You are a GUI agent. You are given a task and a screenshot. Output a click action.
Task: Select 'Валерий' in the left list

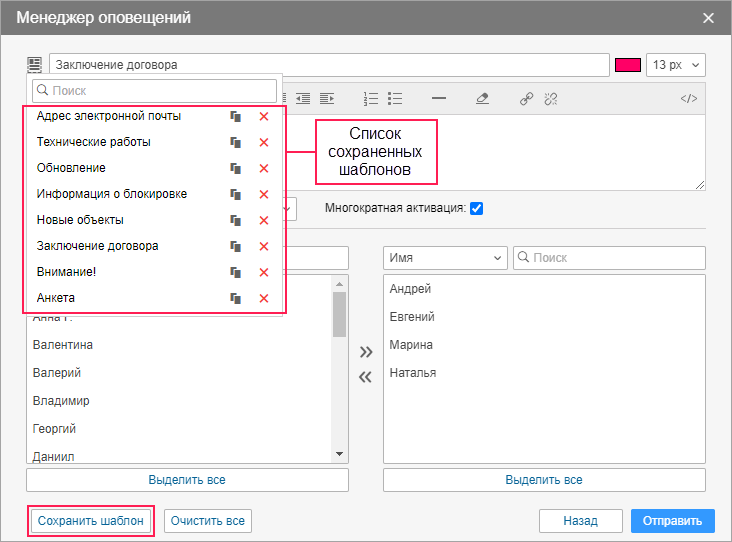coord(57,373)
